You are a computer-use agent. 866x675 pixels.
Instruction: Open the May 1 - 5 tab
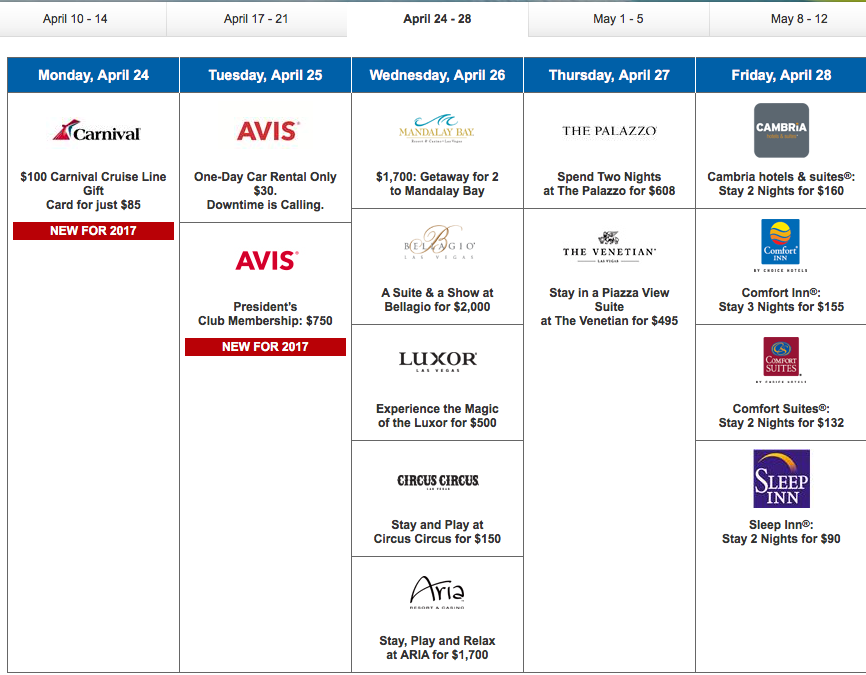(619, 19)
